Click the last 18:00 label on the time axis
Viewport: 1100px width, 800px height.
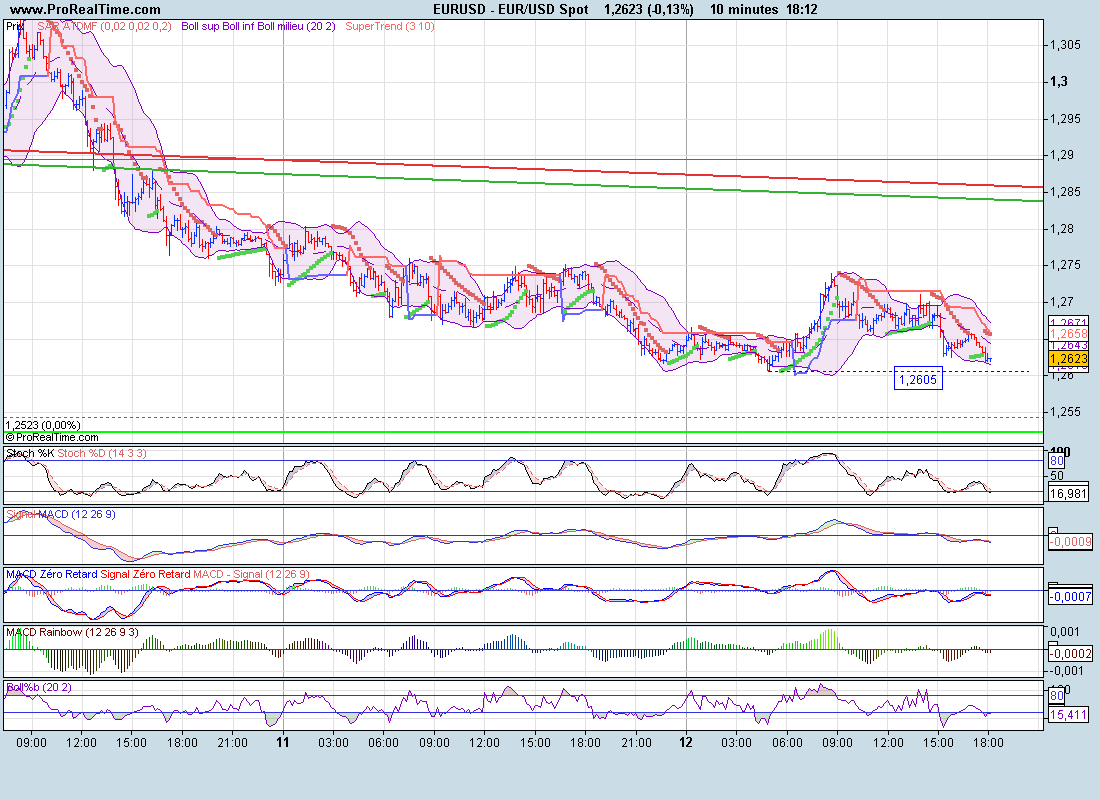click(x=988, y=742)
